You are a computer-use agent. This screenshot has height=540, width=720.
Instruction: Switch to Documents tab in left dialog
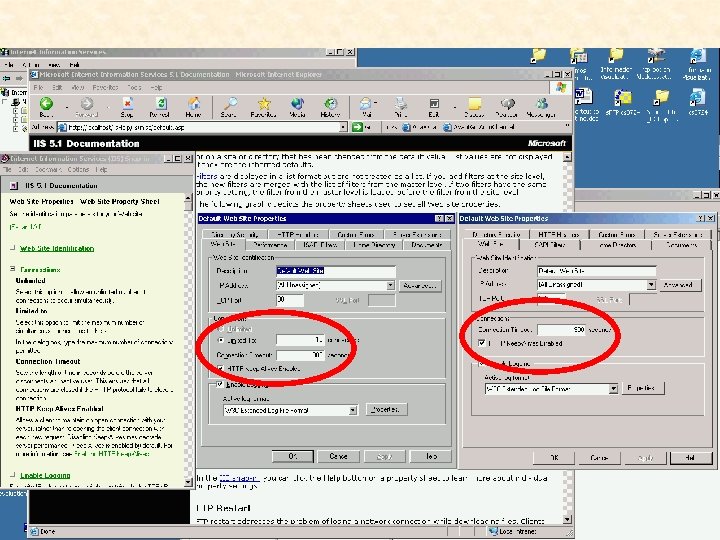(427, 245)
